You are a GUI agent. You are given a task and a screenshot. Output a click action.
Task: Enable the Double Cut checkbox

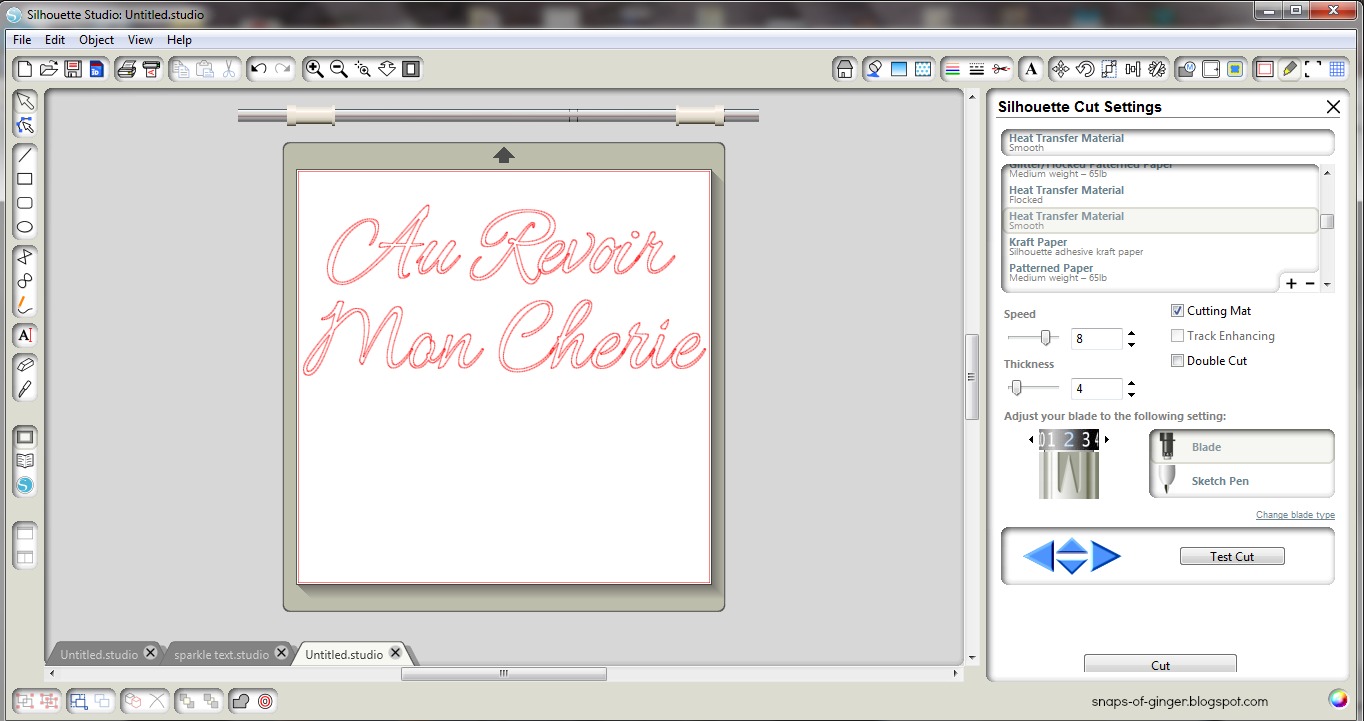pyautogui.click(x=1177, y=361)
